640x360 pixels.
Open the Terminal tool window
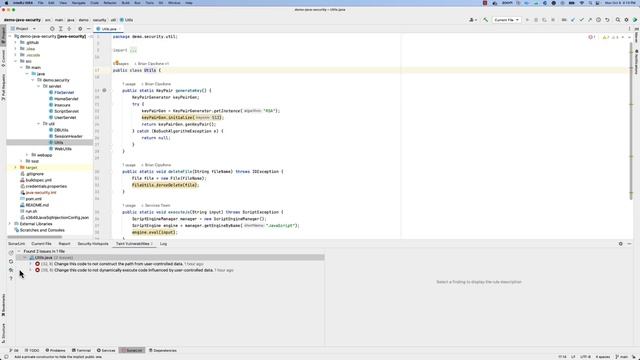tap(81, 350)
